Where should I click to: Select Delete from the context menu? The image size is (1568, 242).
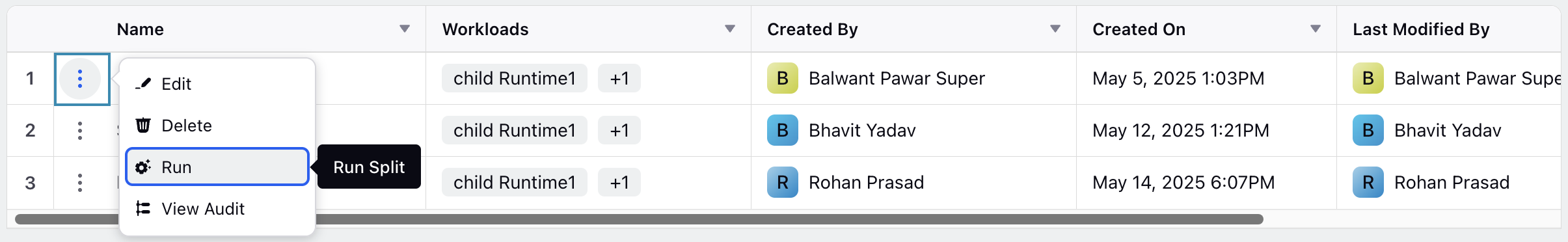pyautogui.click(x=217, y=126)
